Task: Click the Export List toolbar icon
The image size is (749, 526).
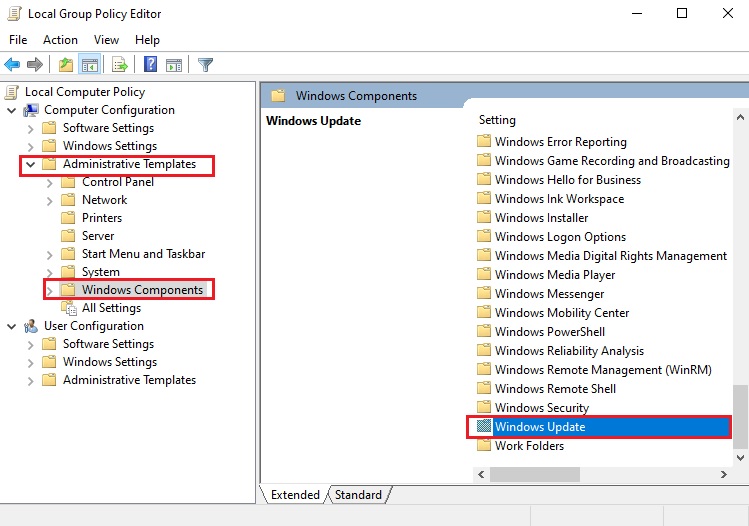Action: 120,64
